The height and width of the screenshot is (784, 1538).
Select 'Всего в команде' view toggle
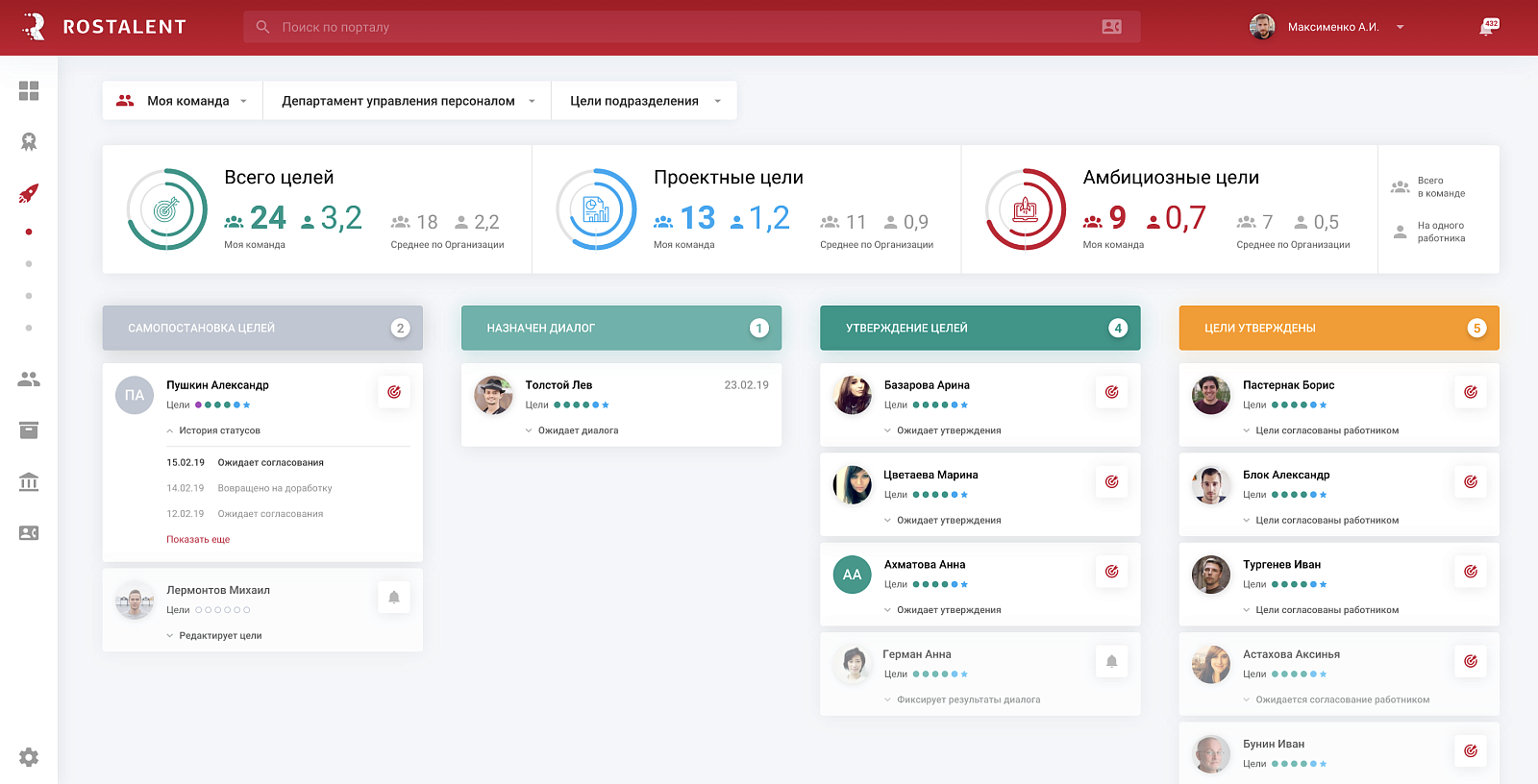click(1428, 187)
